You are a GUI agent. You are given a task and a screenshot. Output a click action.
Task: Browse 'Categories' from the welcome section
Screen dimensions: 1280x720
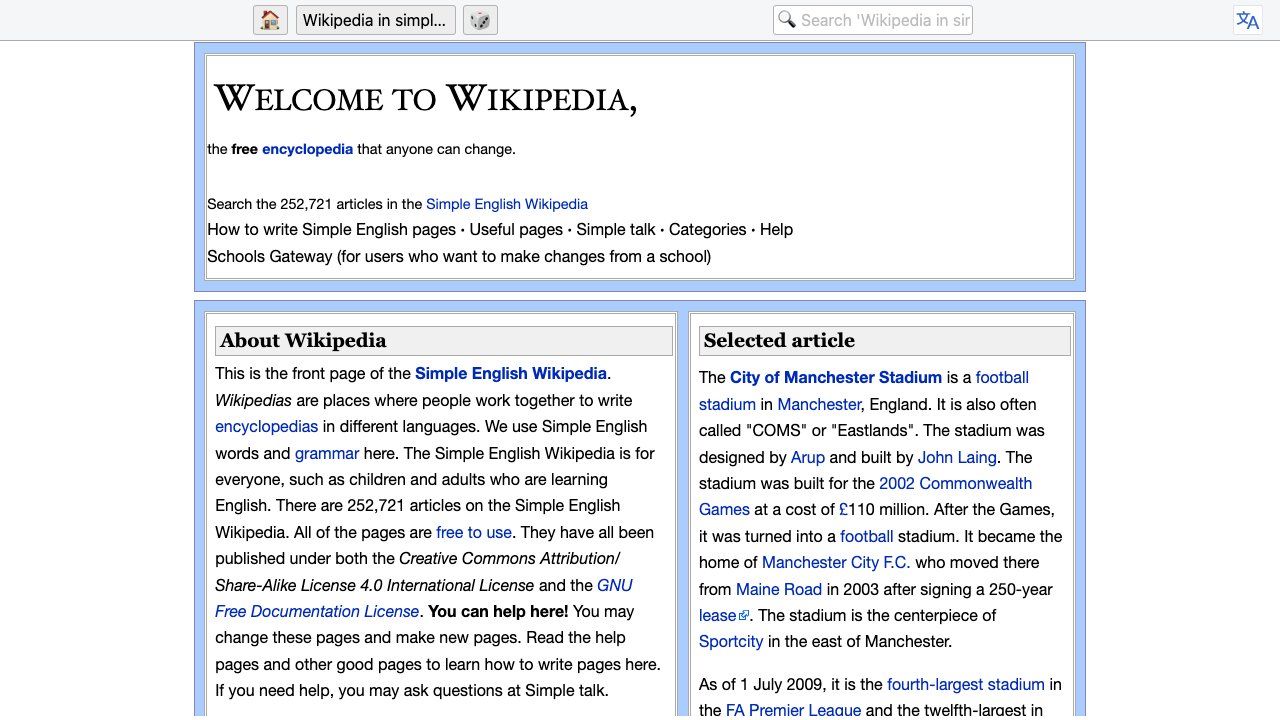[707, 229]
